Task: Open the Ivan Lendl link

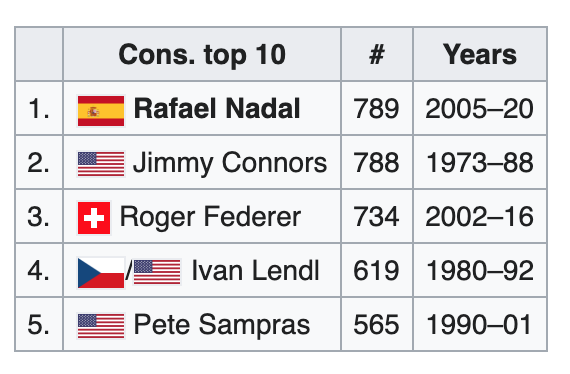Action: pos(255,271)
